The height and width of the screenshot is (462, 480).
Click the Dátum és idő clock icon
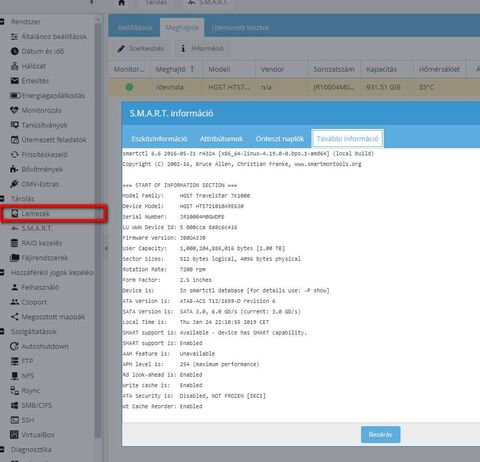(x=14, y=51)
